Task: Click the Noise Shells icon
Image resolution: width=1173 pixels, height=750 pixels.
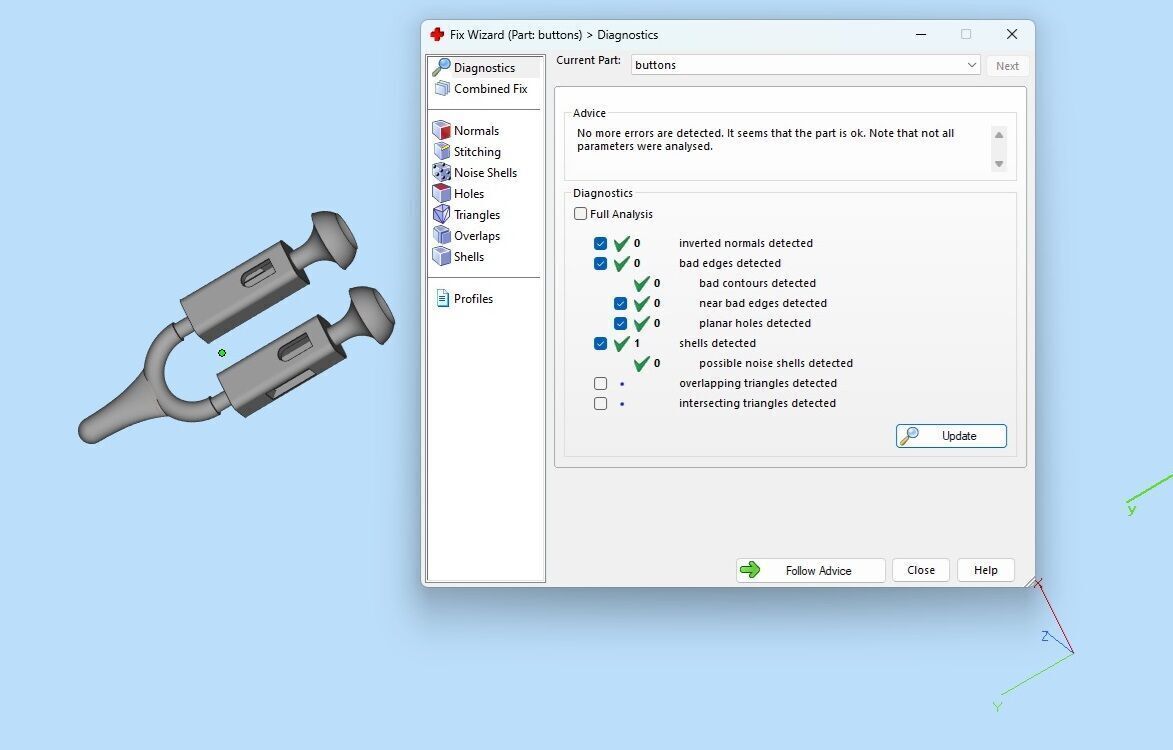Action: [x=441, y=172]
